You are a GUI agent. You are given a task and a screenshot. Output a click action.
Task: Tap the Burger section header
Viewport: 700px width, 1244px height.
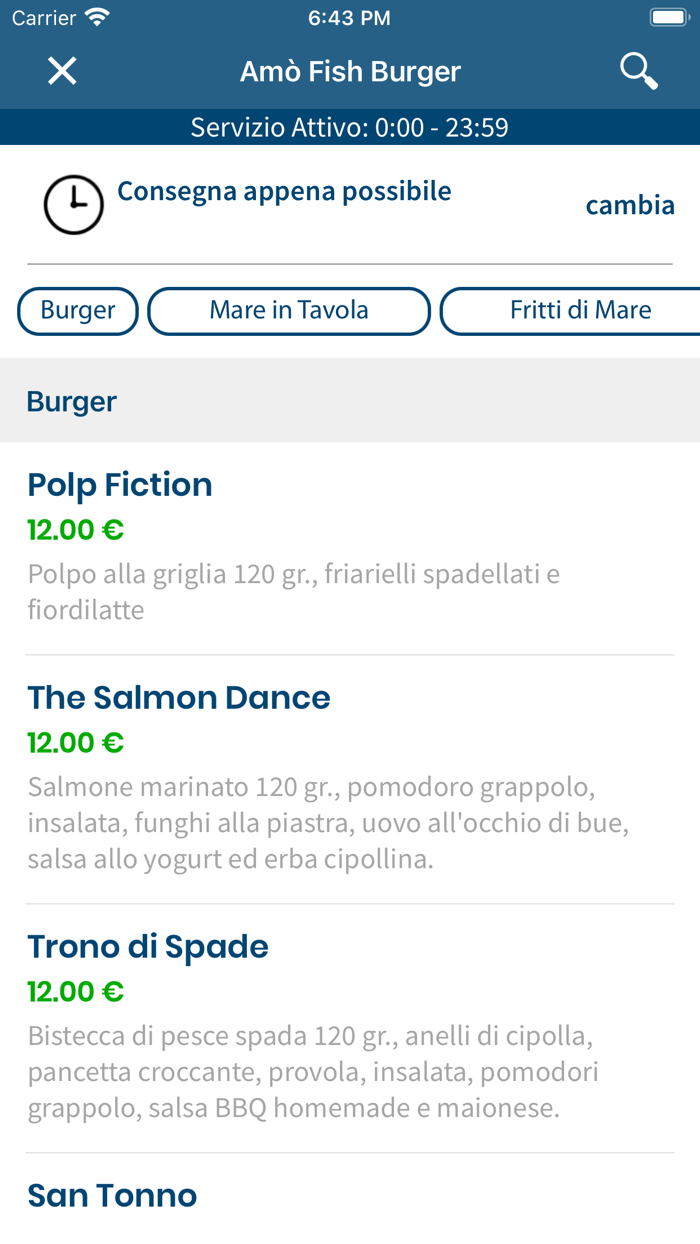[72, 401]
